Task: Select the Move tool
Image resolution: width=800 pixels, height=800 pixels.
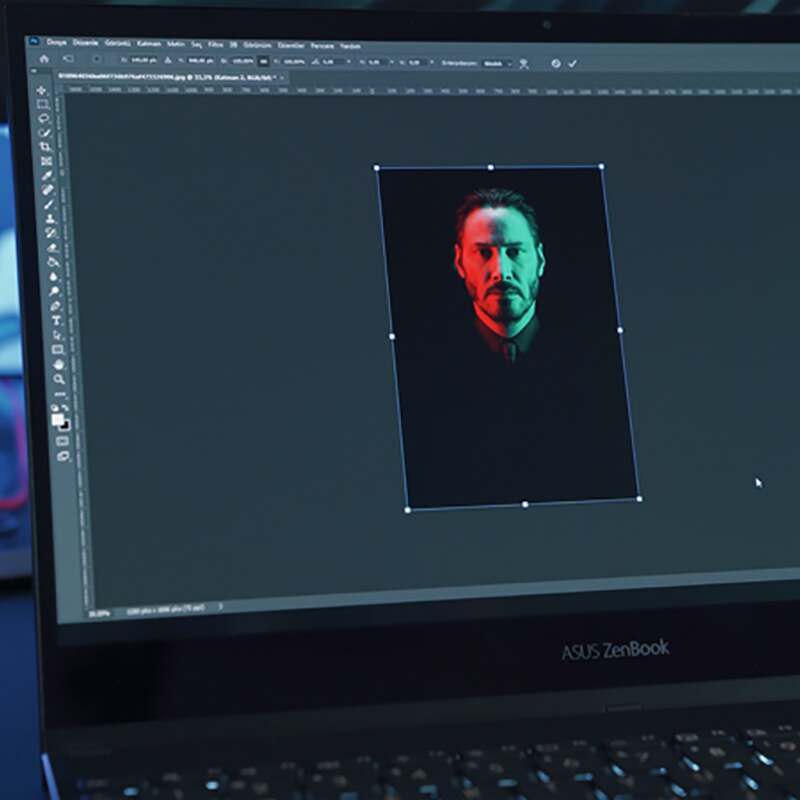Action: click(x=41, y=91)
